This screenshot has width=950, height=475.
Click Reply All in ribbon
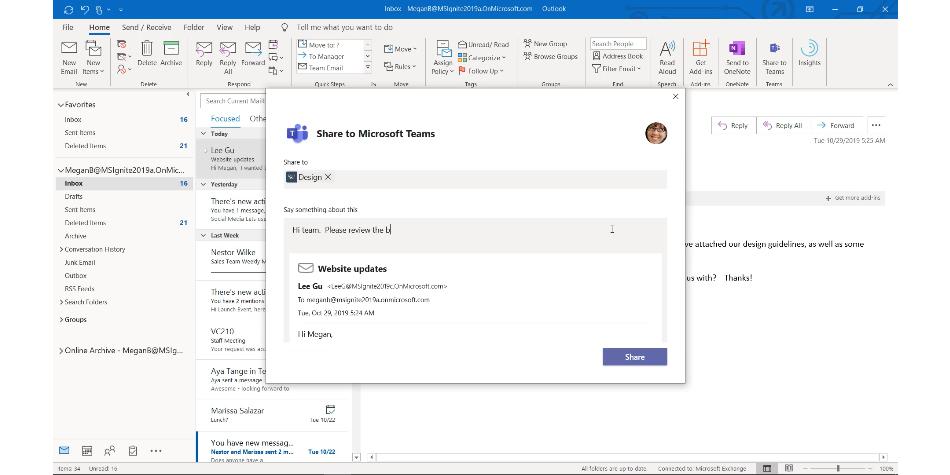pyautogui.click(x=228, y=58)
